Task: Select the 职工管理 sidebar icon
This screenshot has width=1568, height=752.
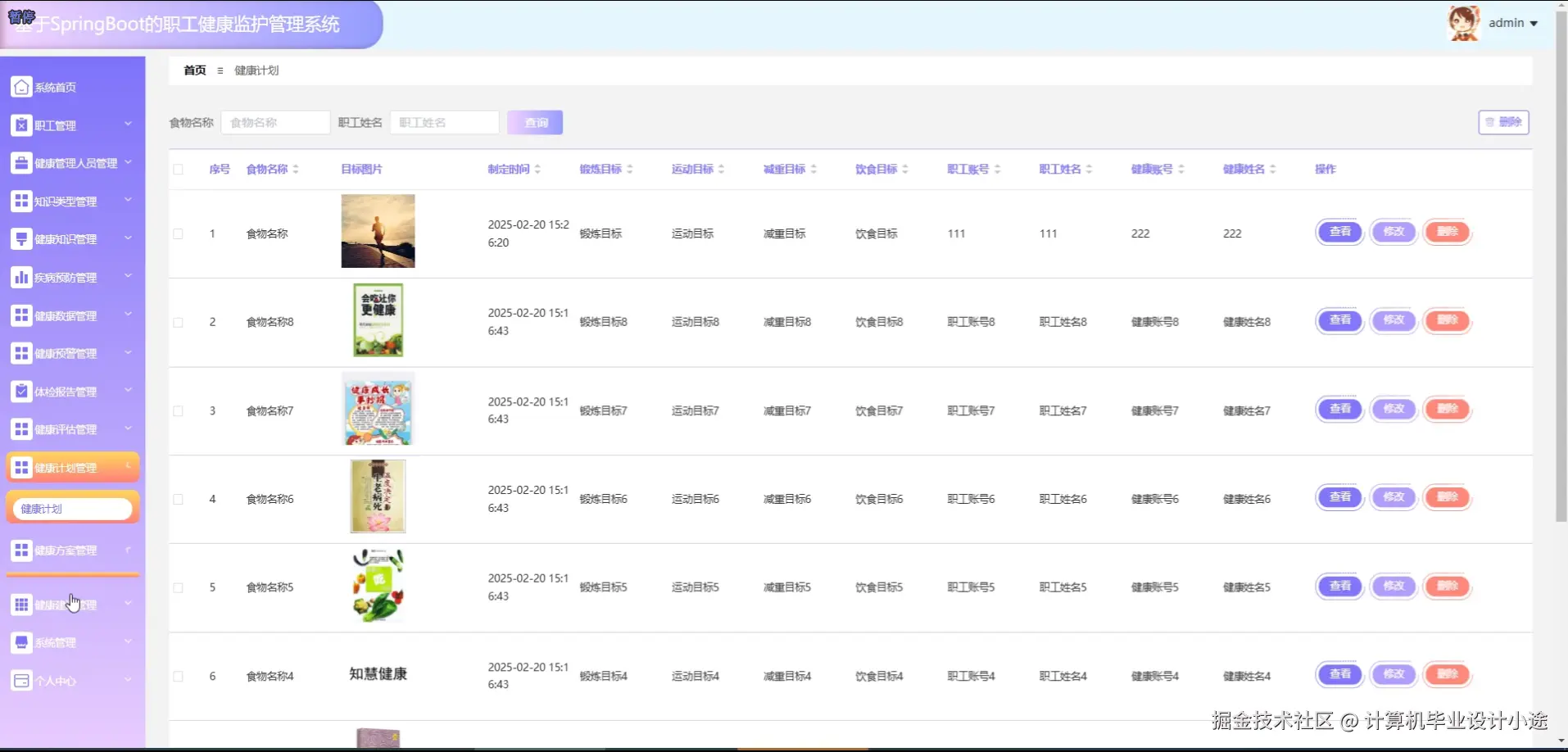Action: pos(20,125)
